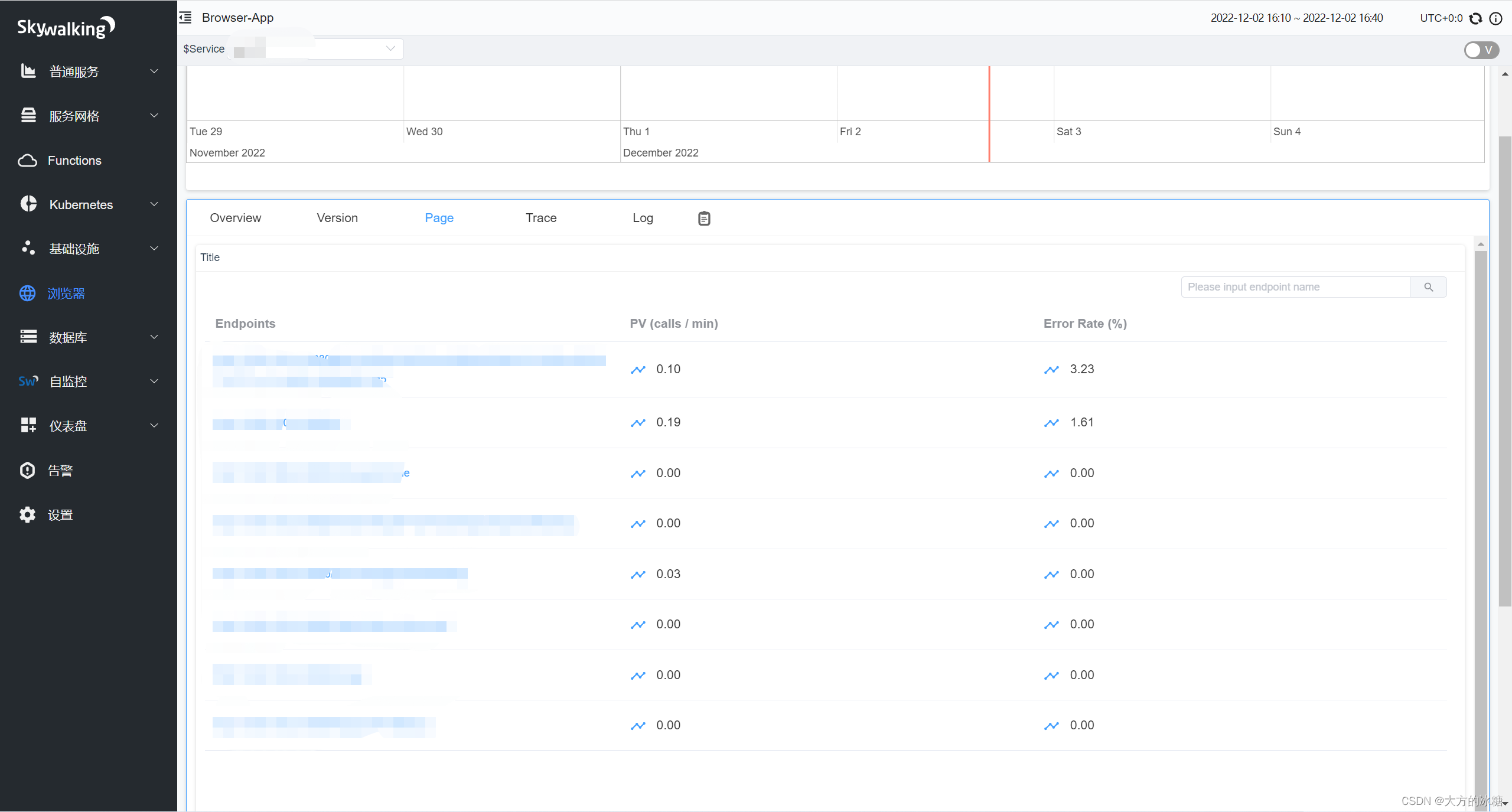Click the auto-refresh icon at top right
The image size is (1512, 812).
[x=1475, y=18]
